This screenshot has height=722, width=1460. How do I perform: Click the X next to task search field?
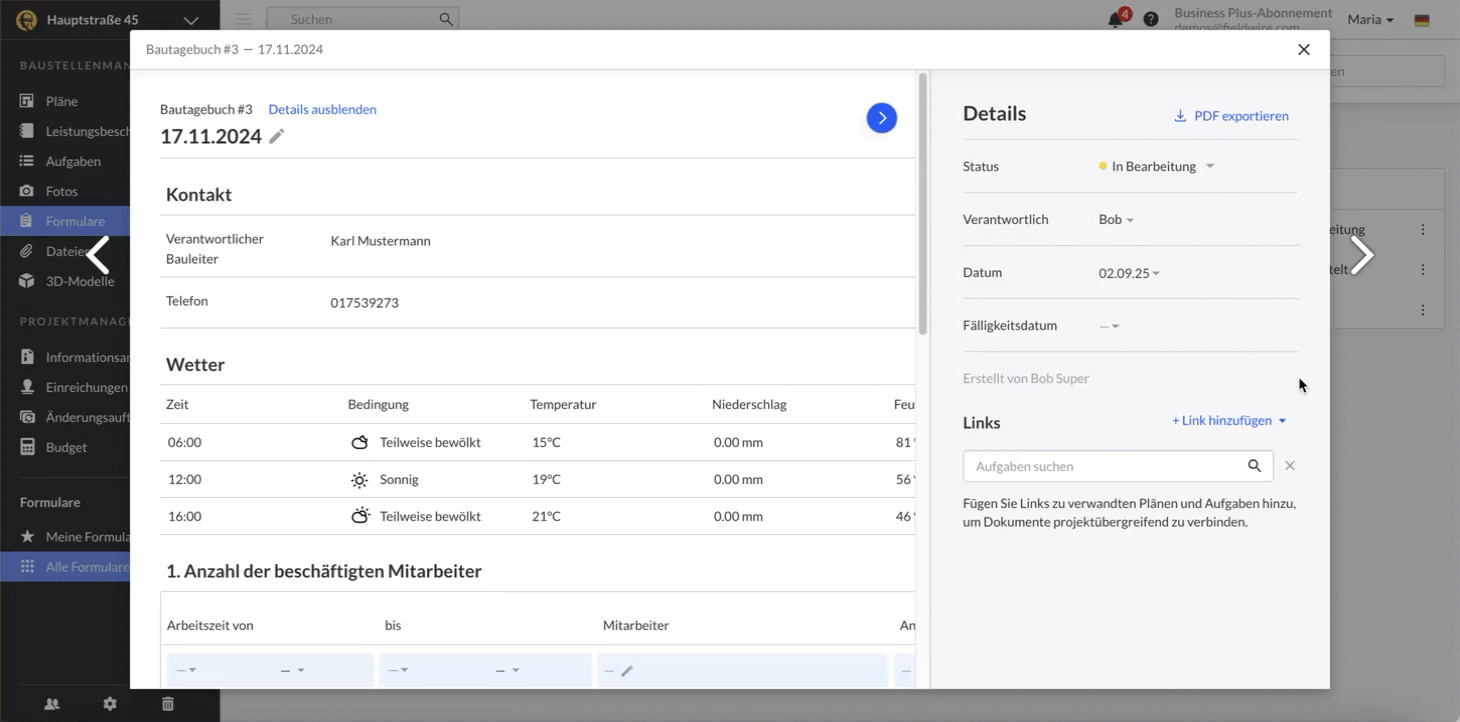(x=1290, y=466)
